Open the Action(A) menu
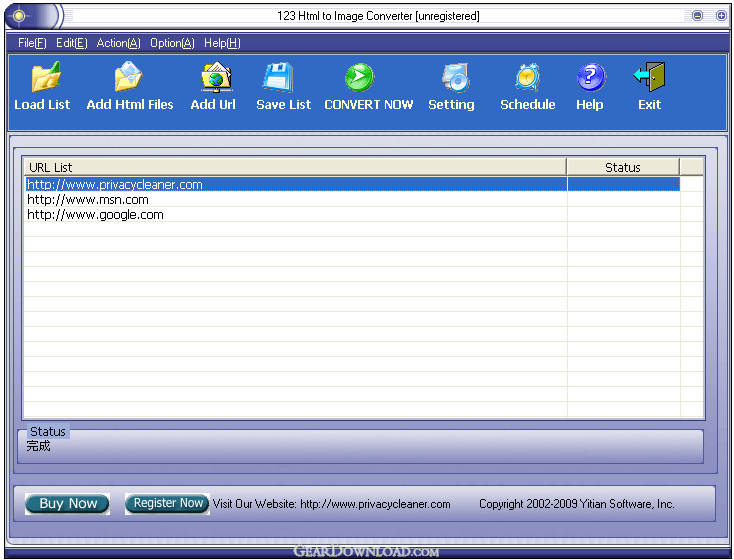Viewport: 734px width, 560px height. click(118, 43)
